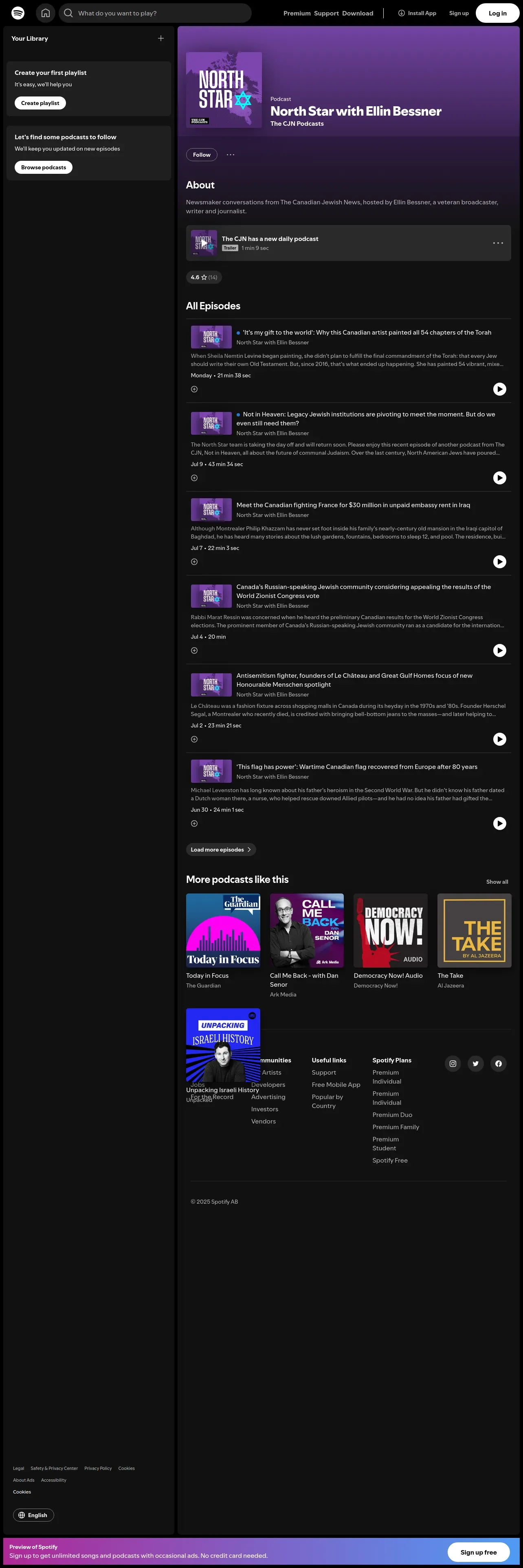Open Spotify's Facebook icon

pyautogui.click(x=499, y=1063)
